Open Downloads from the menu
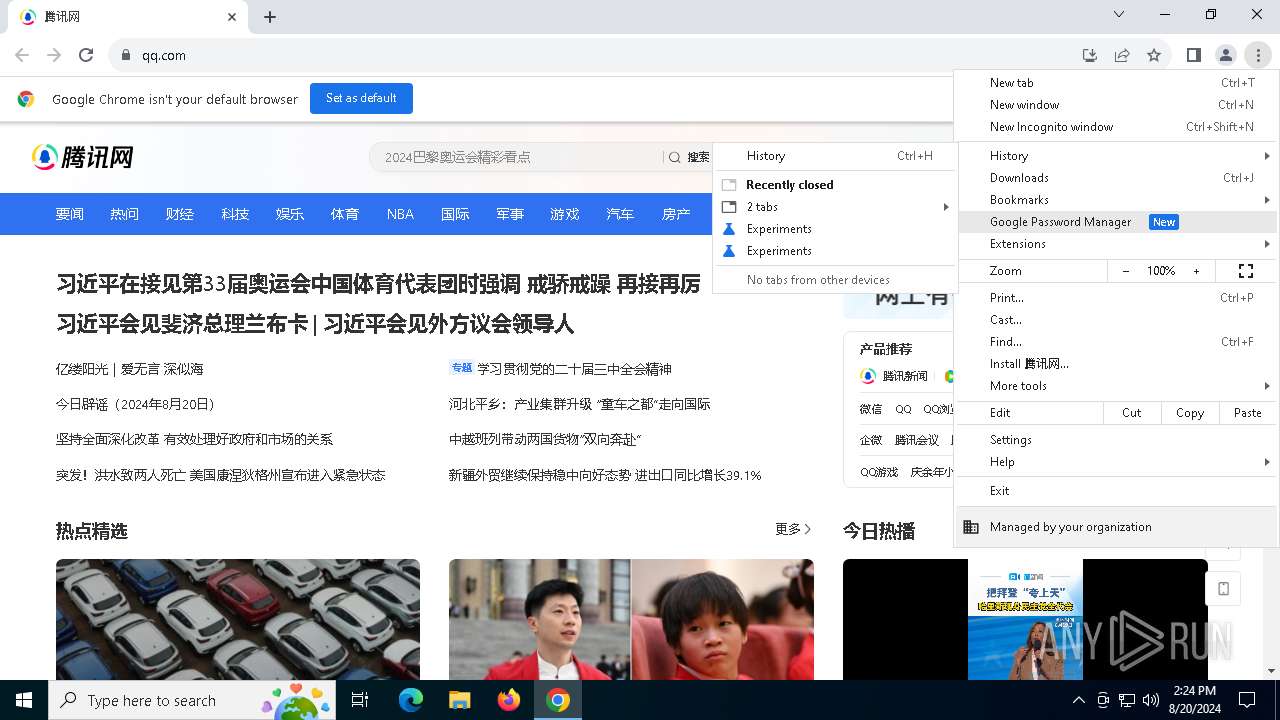The image size is (1280, 720). (x=1117, y=178)
